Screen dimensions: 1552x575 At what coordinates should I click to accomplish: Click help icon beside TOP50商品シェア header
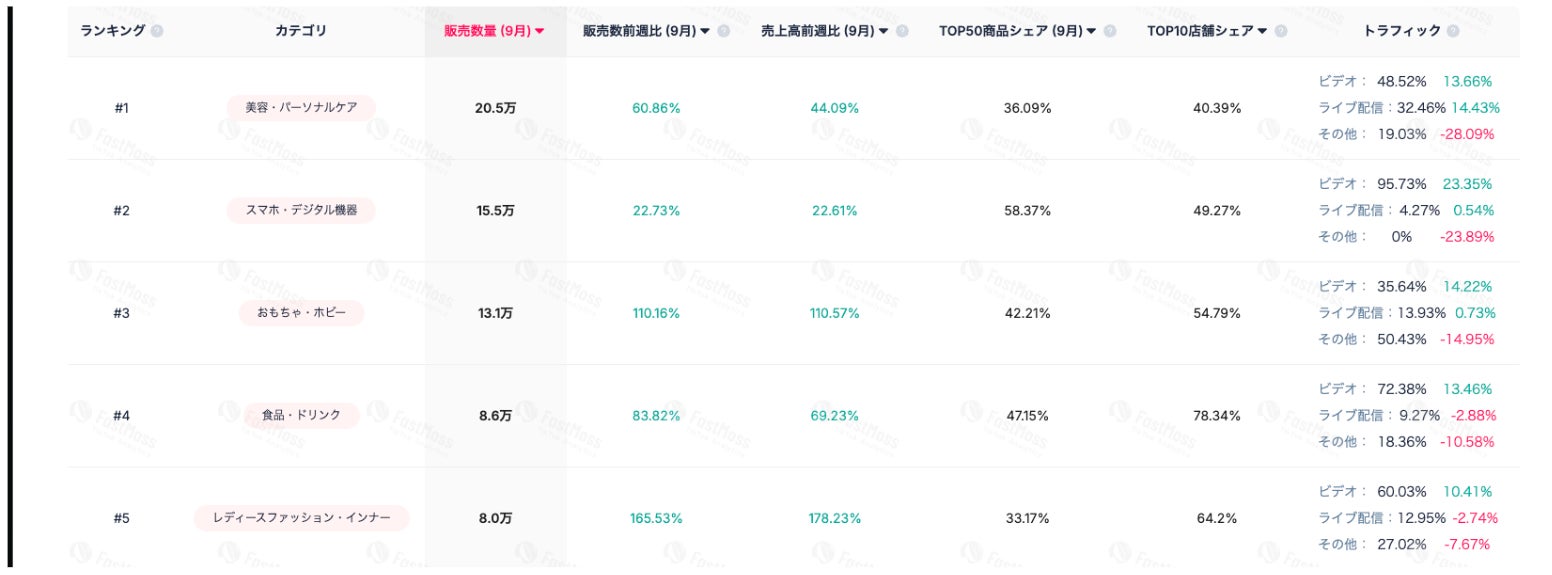(x=1109, y=31)
